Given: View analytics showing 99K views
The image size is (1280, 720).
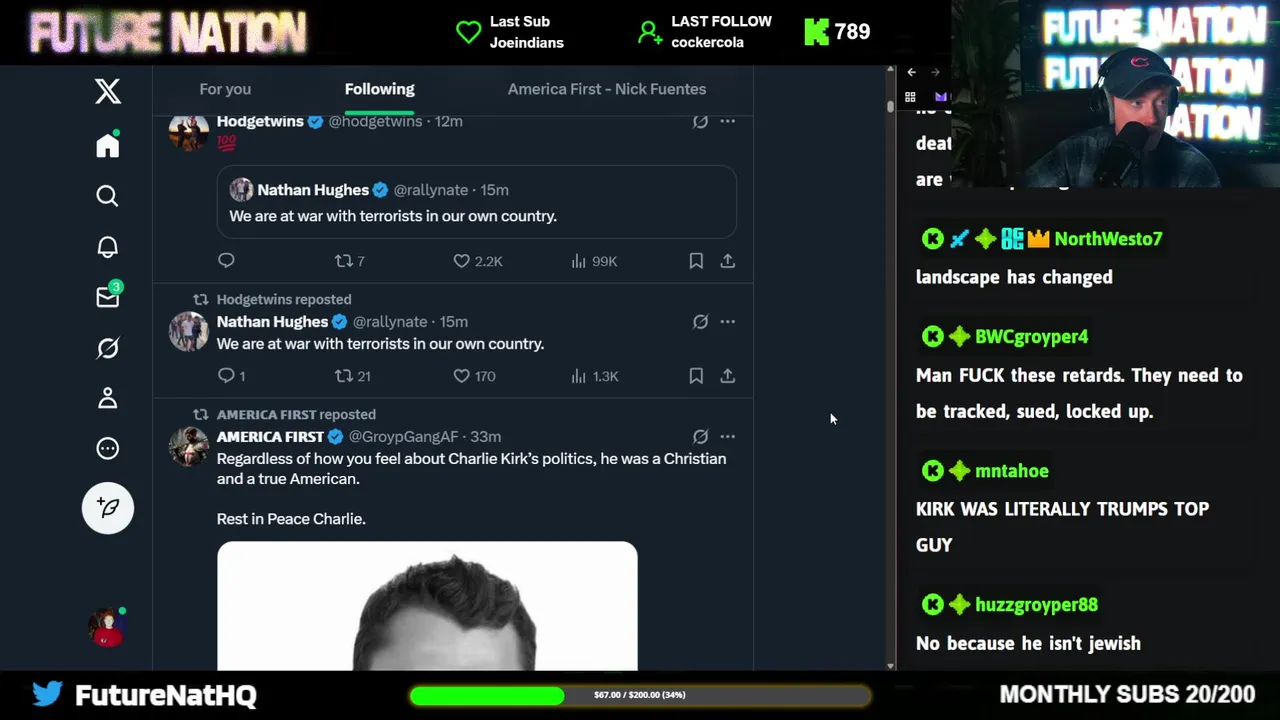Looking at the screenshot, I should point(594,261).
